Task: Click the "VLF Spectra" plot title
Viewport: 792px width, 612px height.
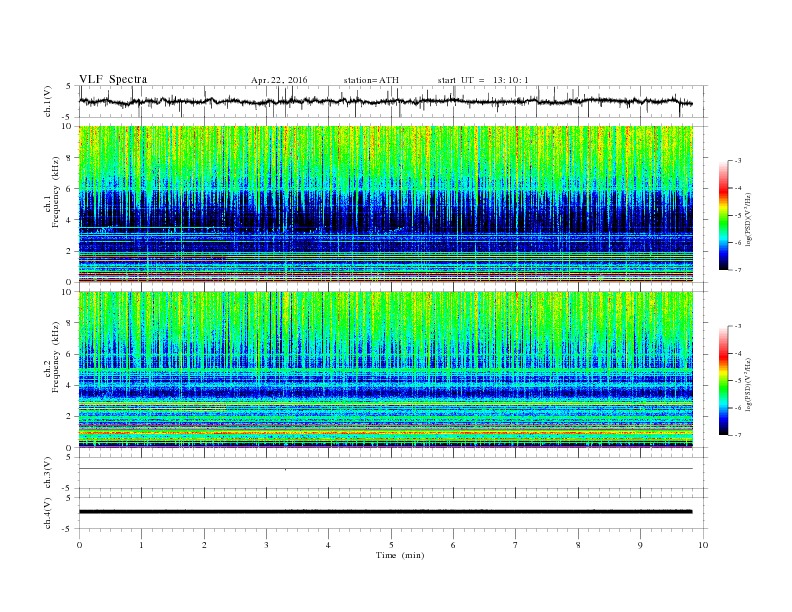Action: (113, 79)
